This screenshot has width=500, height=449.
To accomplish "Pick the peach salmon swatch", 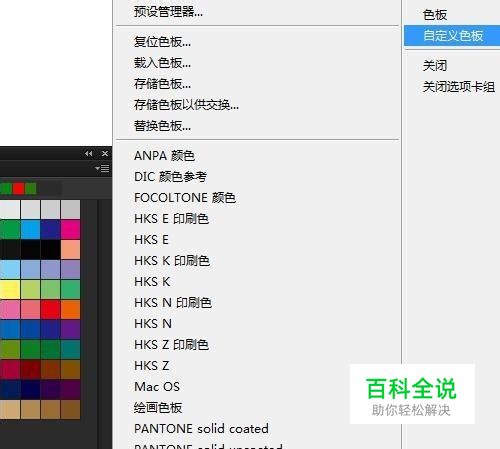I will coord(71,249).
